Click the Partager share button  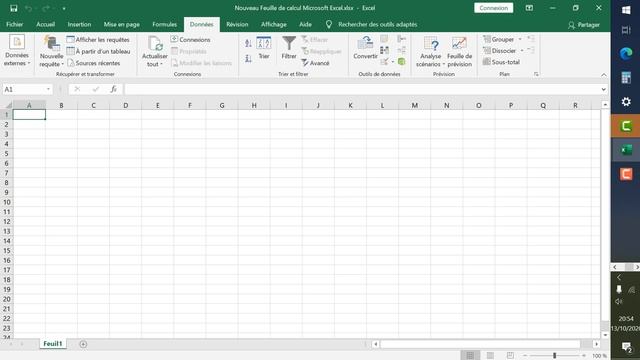(584, 25)
